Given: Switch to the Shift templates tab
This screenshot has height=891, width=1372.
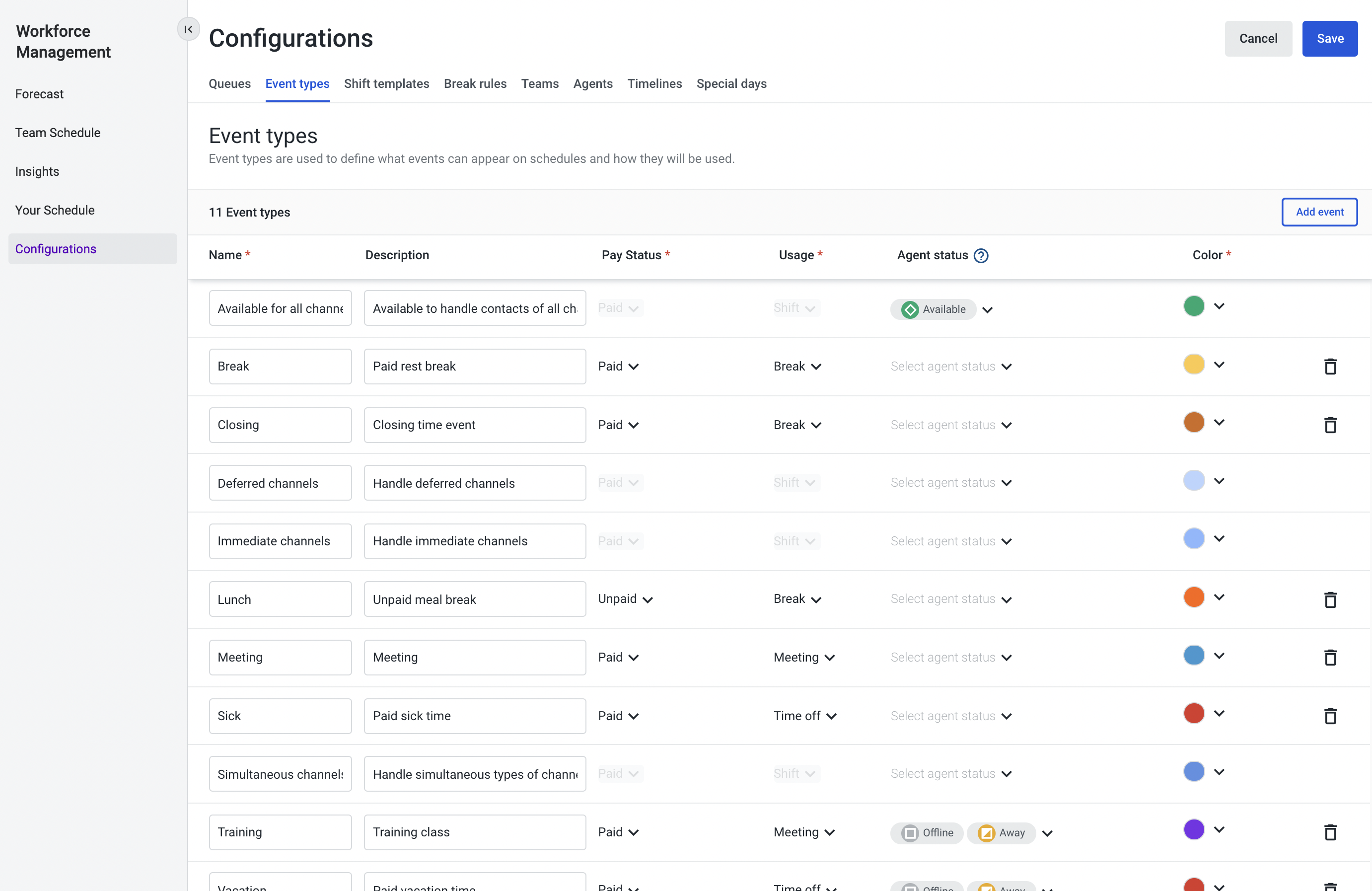Looking at the screenshot, I should click(387, 83).
